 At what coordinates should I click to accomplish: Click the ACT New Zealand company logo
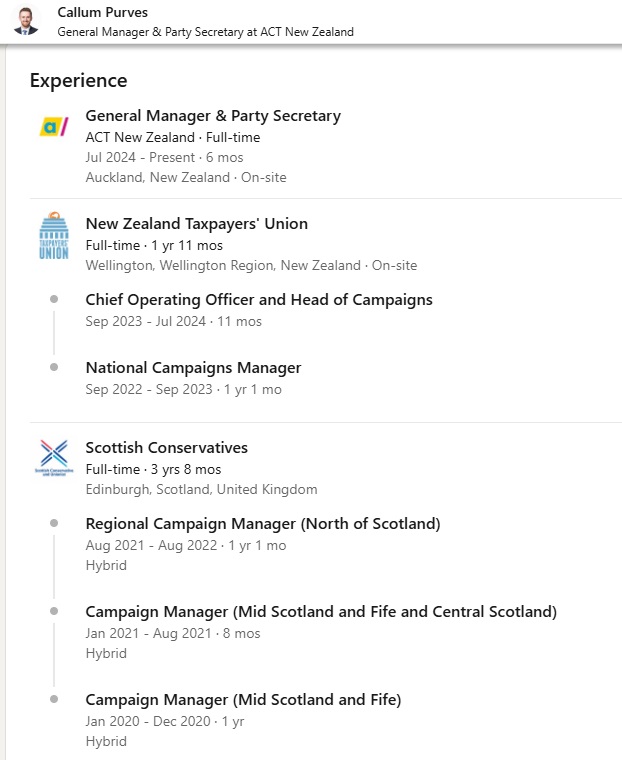pos(53,126)
